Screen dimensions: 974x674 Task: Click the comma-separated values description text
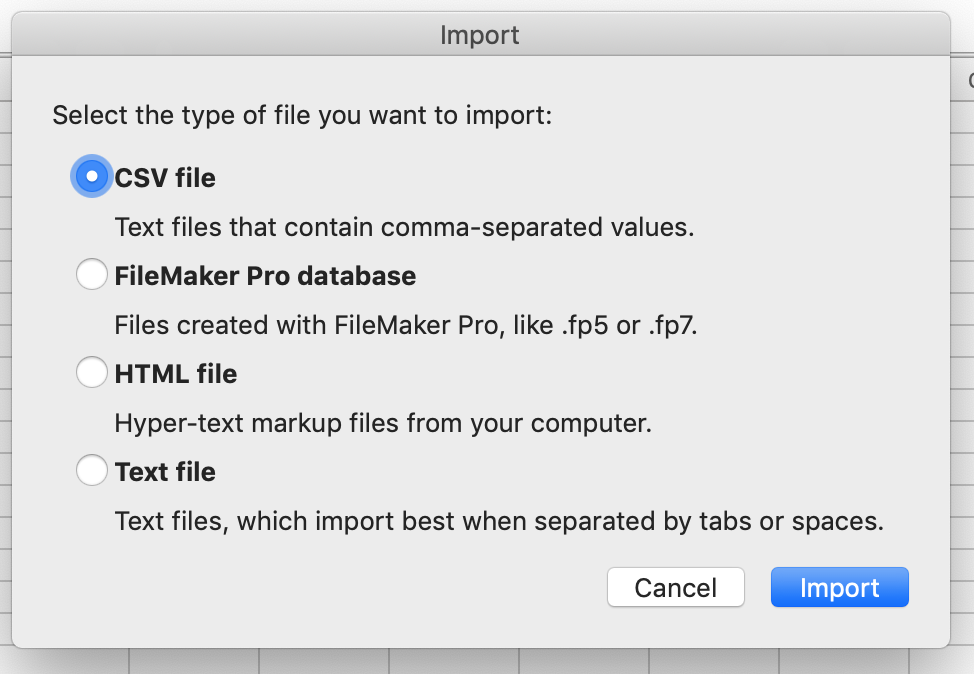404,227
